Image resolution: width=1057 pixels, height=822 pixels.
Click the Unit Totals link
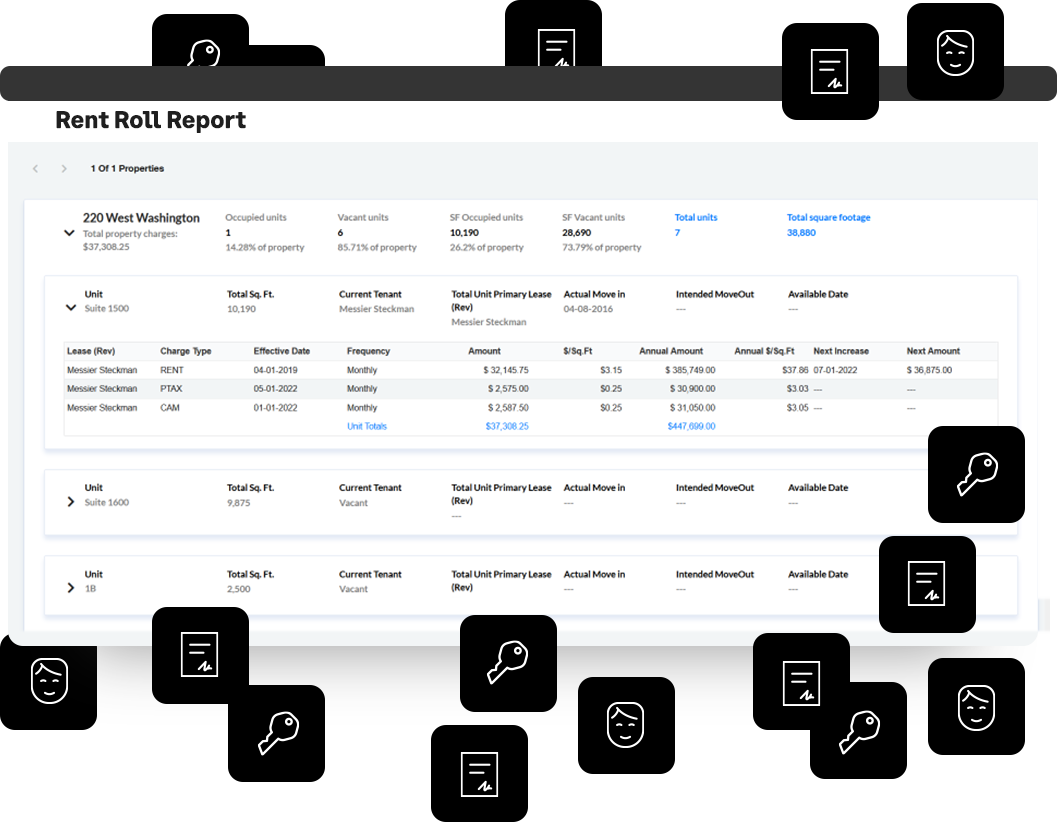(x=367, y=426)
